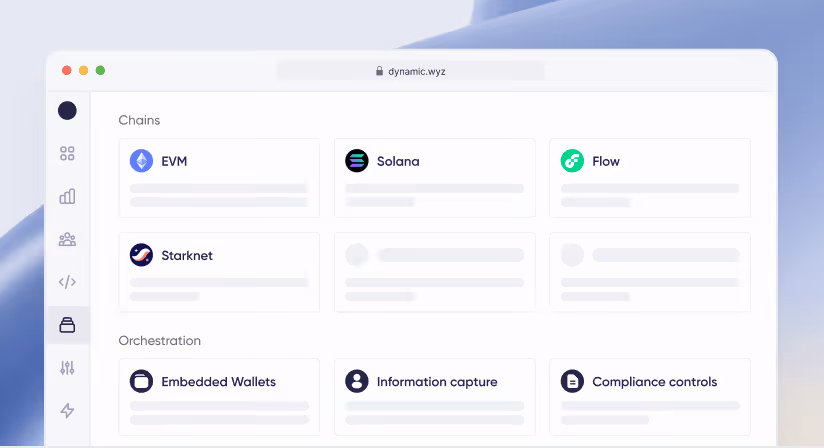The width and height of the screenshot is (824, 448).
Task: Open the Starknet chain card
Action: click(x=219, y=272)
